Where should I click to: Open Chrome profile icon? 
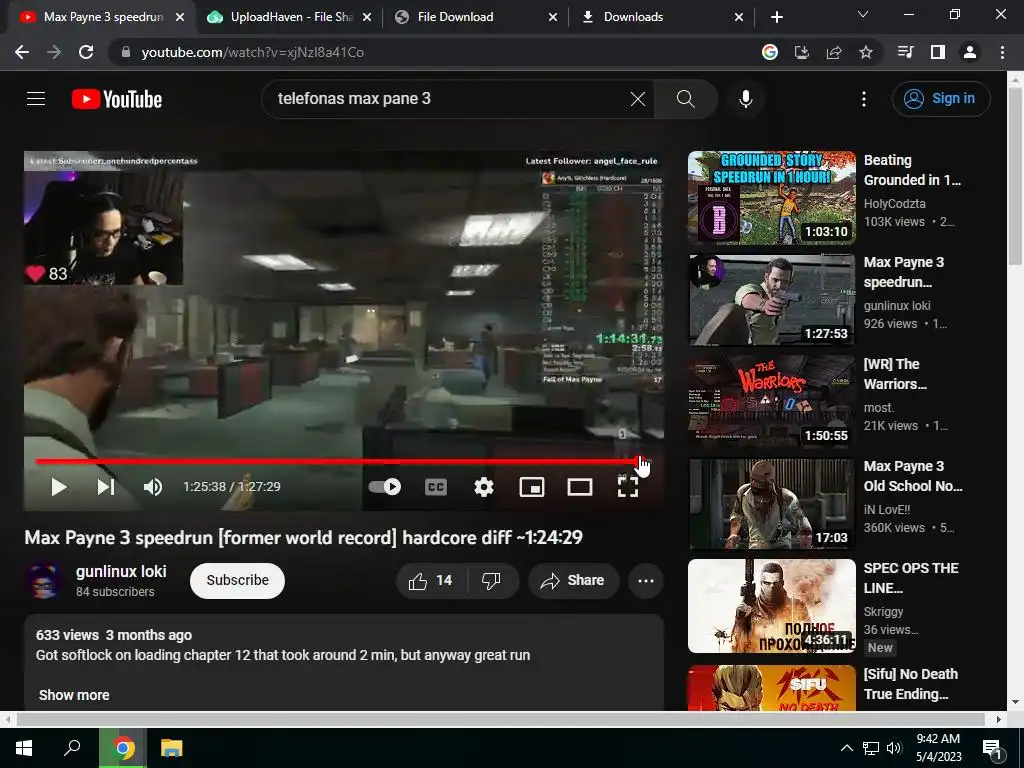tap(970, 52)
